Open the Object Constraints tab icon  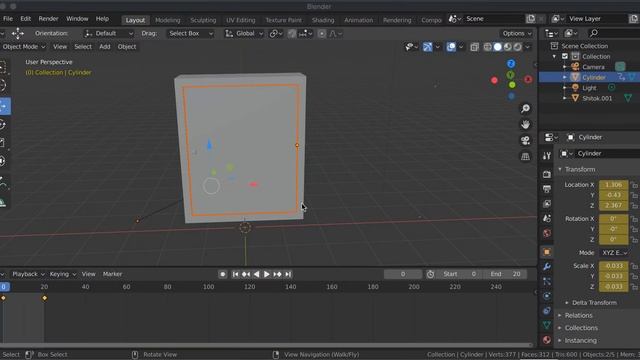(547, 311)
